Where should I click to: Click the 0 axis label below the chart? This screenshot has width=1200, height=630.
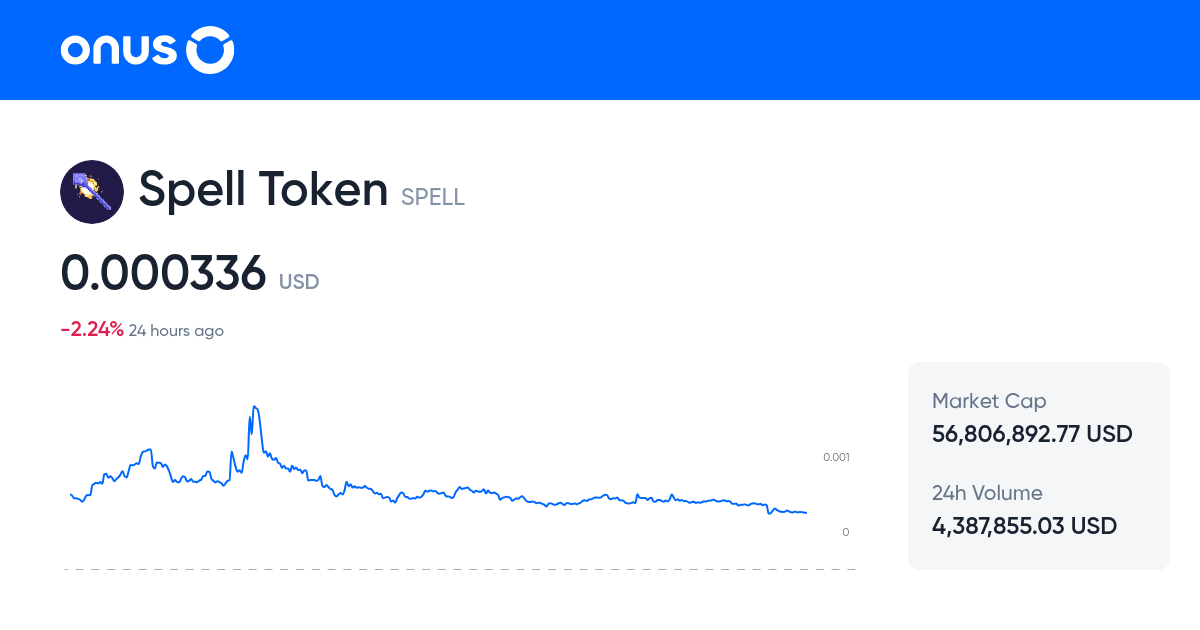click(845, 532)
